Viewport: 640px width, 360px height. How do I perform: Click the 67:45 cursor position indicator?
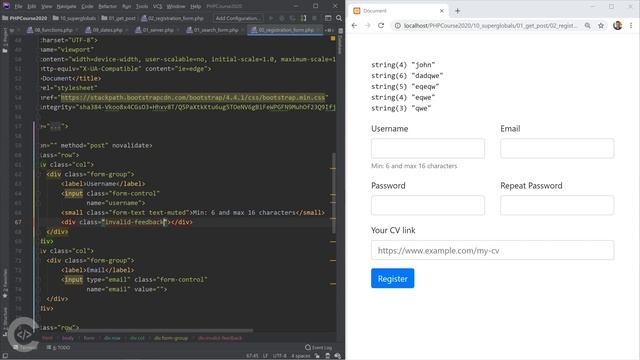[252, 356]
